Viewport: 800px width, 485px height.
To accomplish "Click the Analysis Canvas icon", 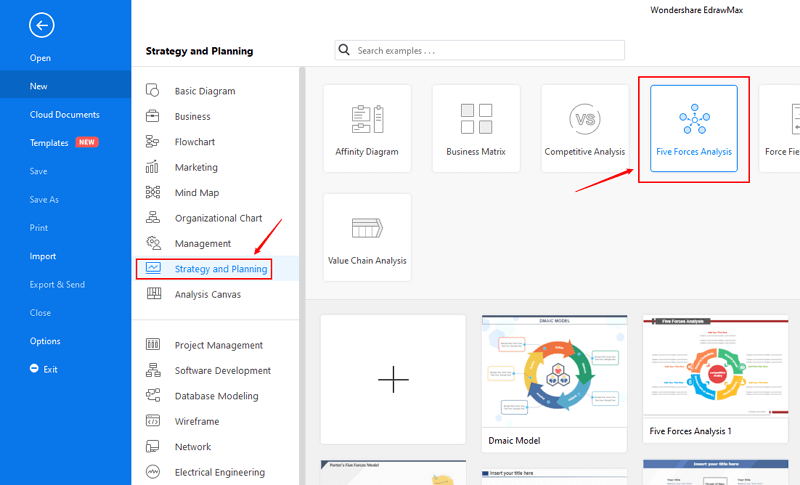I will click(154, 293).
